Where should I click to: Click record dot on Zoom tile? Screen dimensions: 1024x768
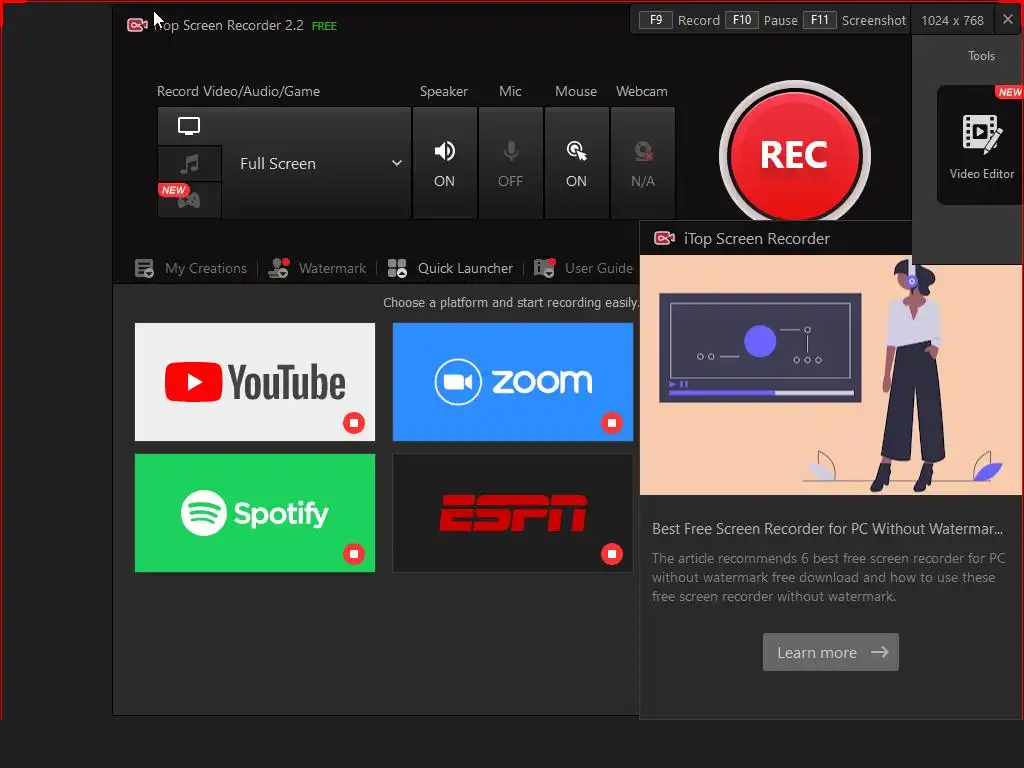click(x=612, y=423)
